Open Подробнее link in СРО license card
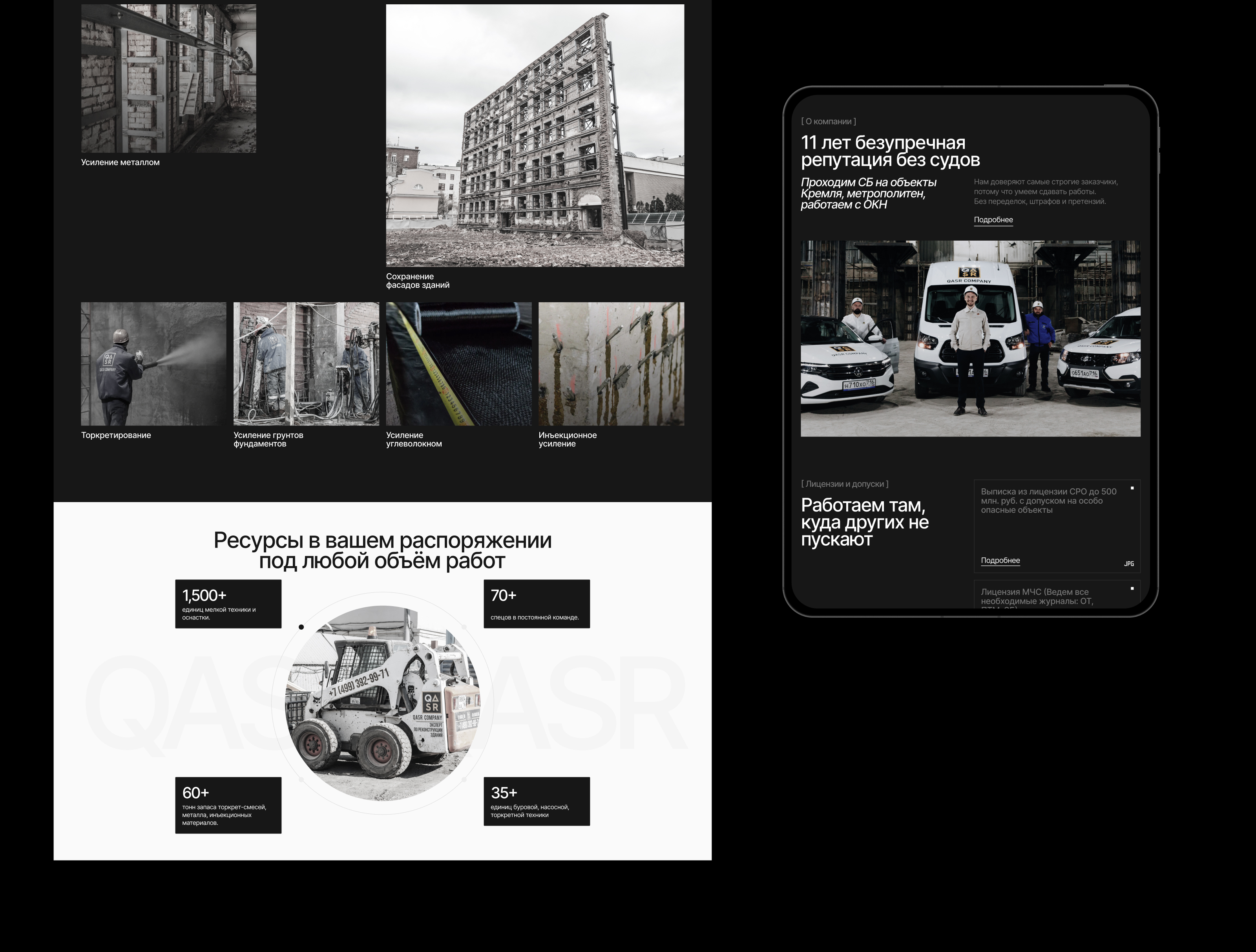This screenshot has height=952, width=1256. [1000, 561]
